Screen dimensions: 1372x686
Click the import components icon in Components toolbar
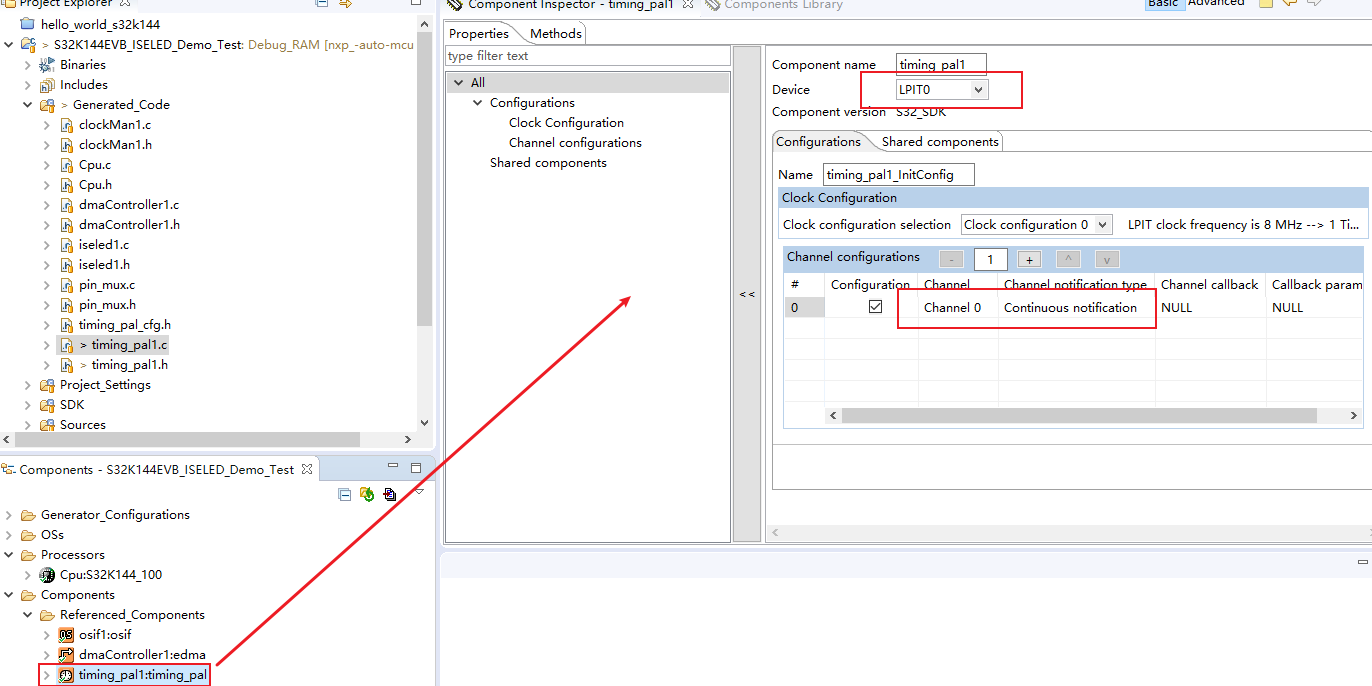tap(390, 494)
